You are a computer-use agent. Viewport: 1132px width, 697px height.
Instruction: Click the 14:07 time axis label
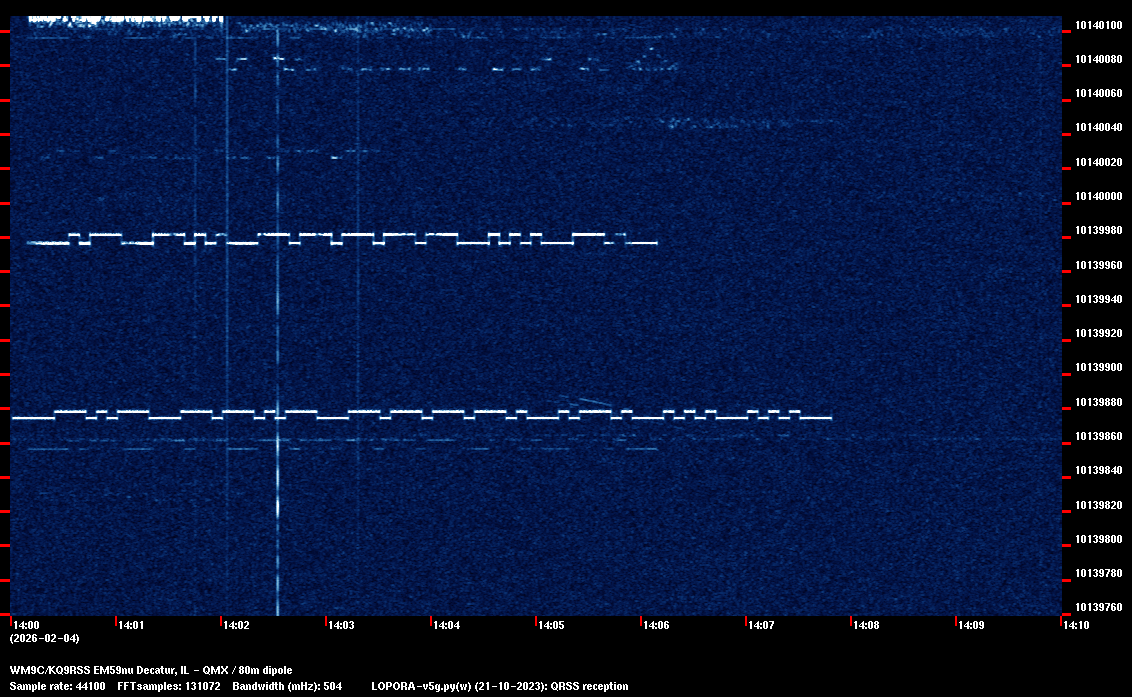[x=761, y=625]
